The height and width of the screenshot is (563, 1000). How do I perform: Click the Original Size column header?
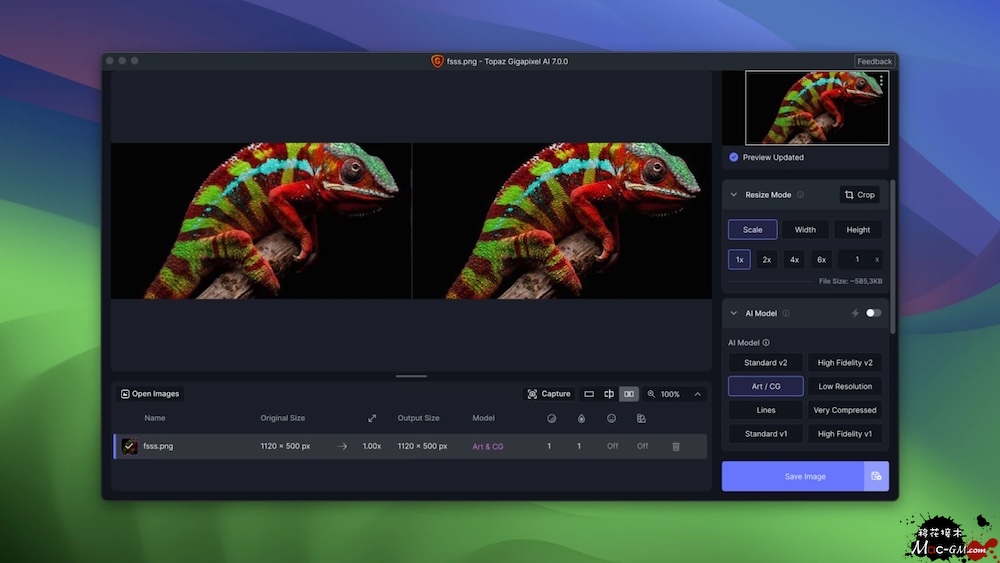[x=283, y=418]
